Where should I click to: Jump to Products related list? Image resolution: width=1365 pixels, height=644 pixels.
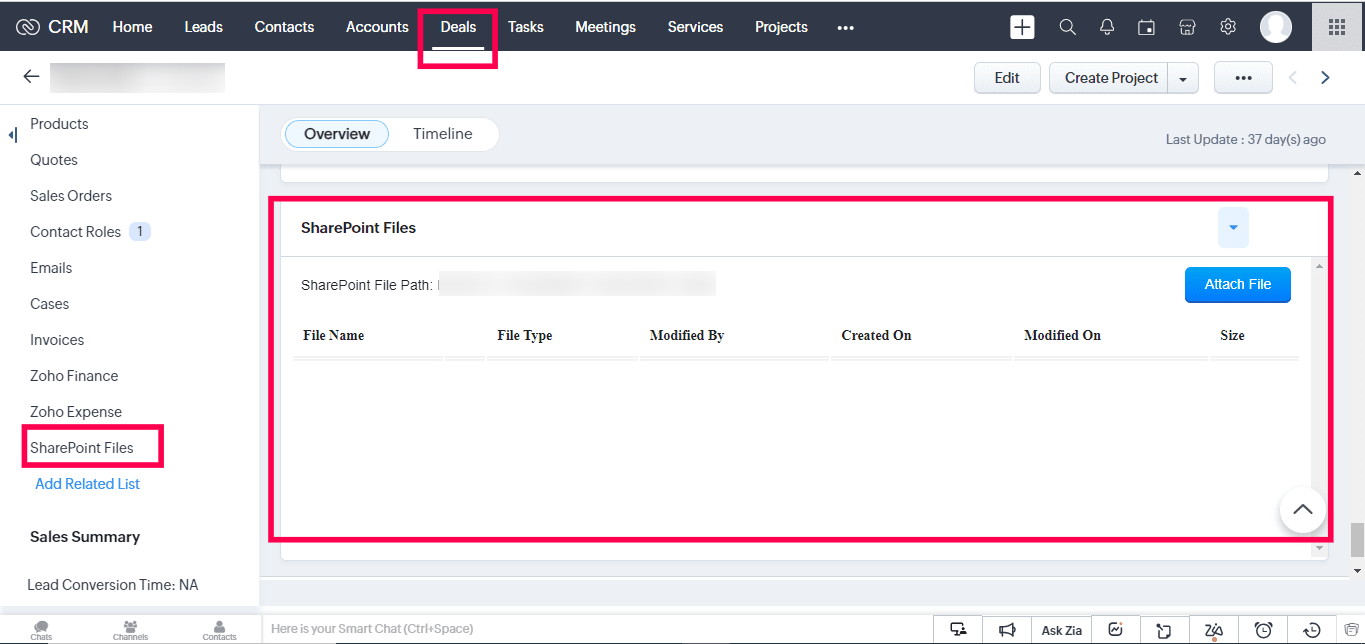tap(59, 124)
